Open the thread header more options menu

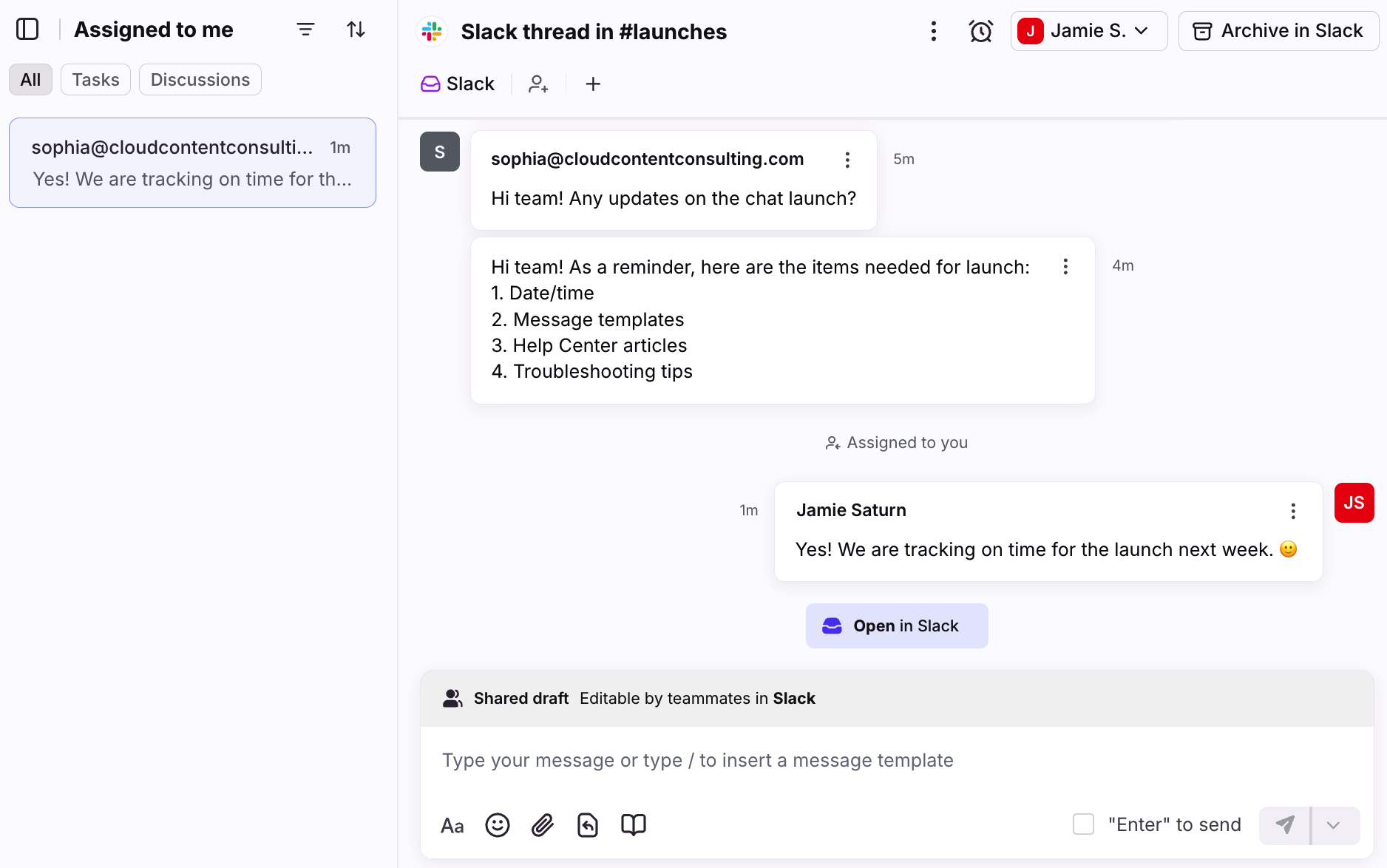(x=934, y=31)
